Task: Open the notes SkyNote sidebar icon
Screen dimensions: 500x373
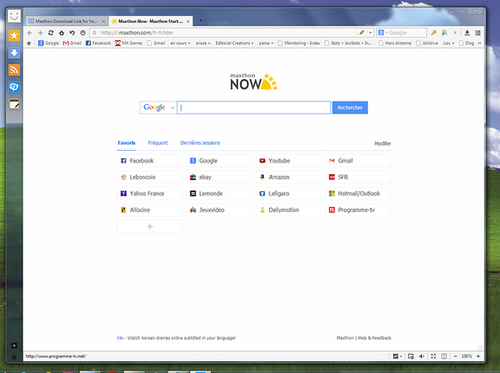Action: point(14,104)
